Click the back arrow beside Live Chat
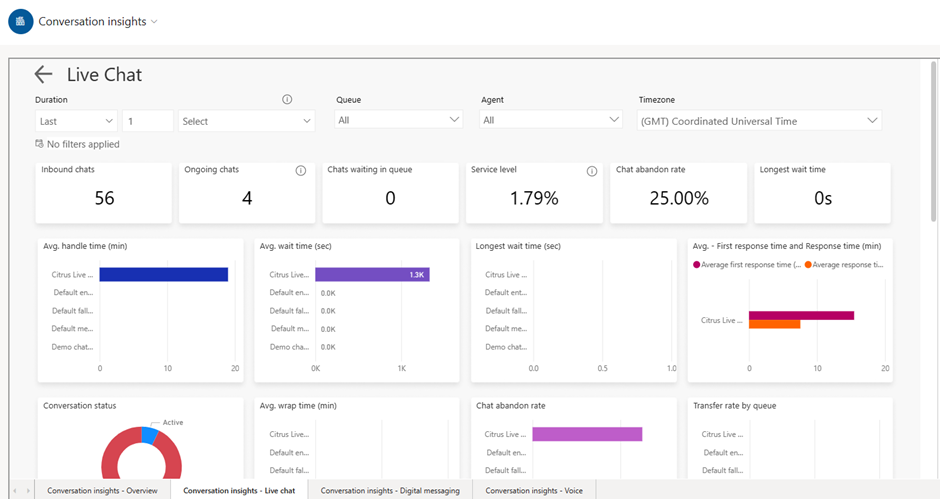Screen dimensions: 940x499 coord(43,74)
